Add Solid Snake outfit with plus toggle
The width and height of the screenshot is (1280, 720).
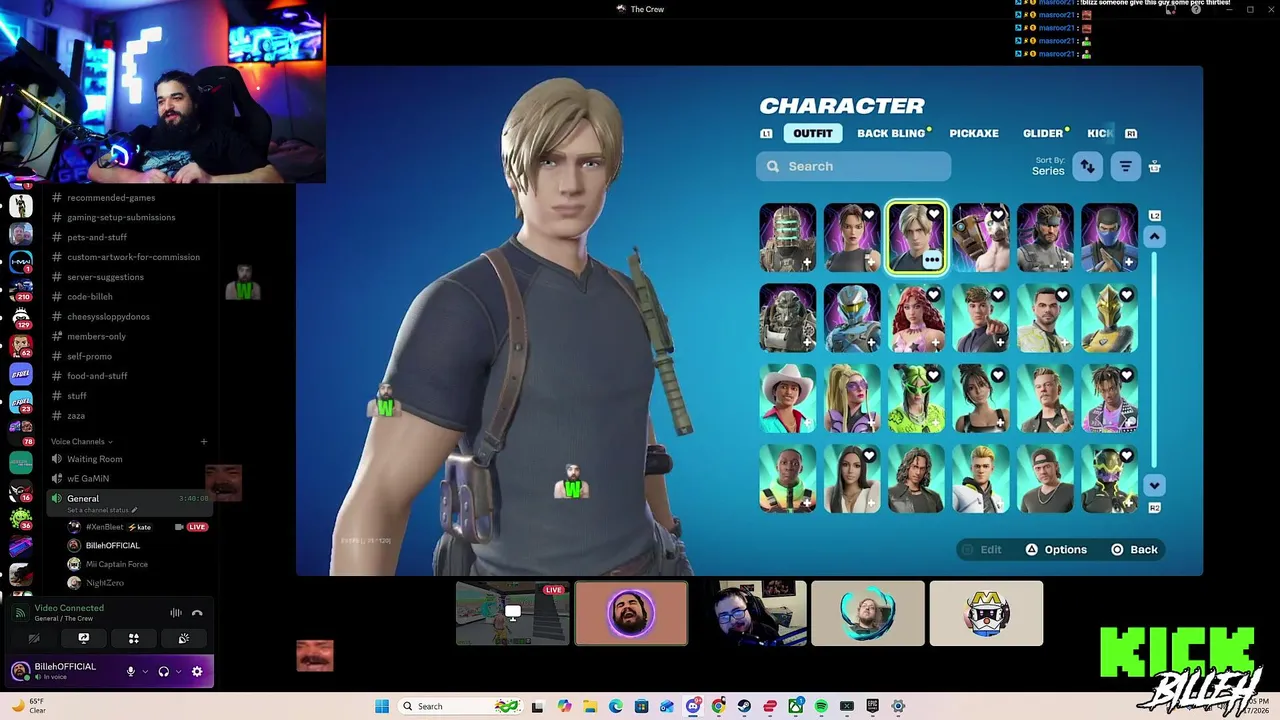[x=1065, y=263]
